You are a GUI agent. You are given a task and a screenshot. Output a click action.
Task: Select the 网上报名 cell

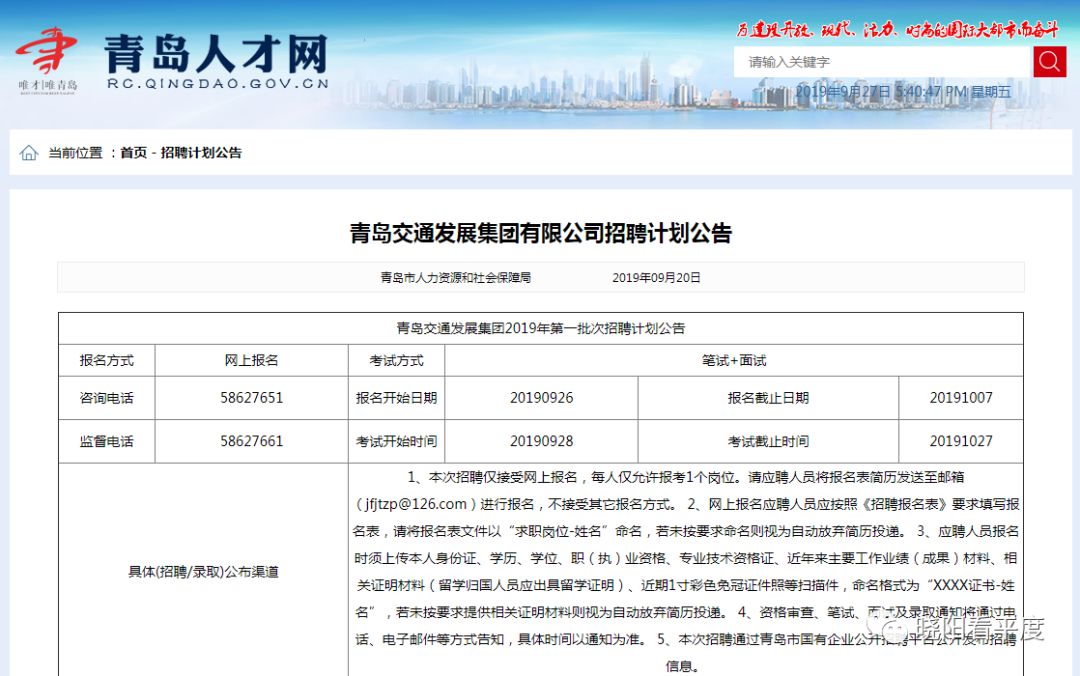point(251,360)
